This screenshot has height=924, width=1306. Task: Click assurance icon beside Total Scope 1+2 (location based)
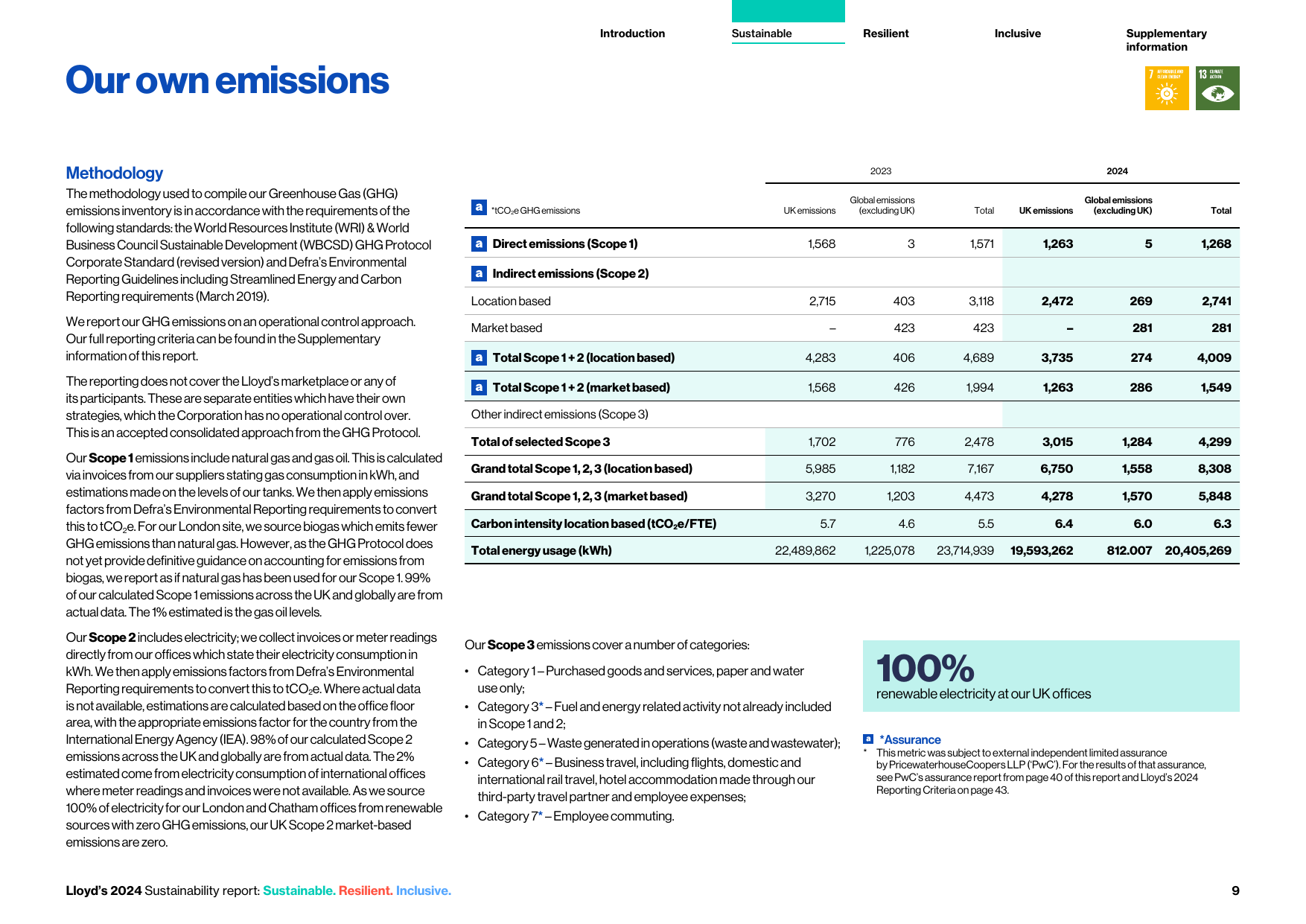[x=479, y=357]
